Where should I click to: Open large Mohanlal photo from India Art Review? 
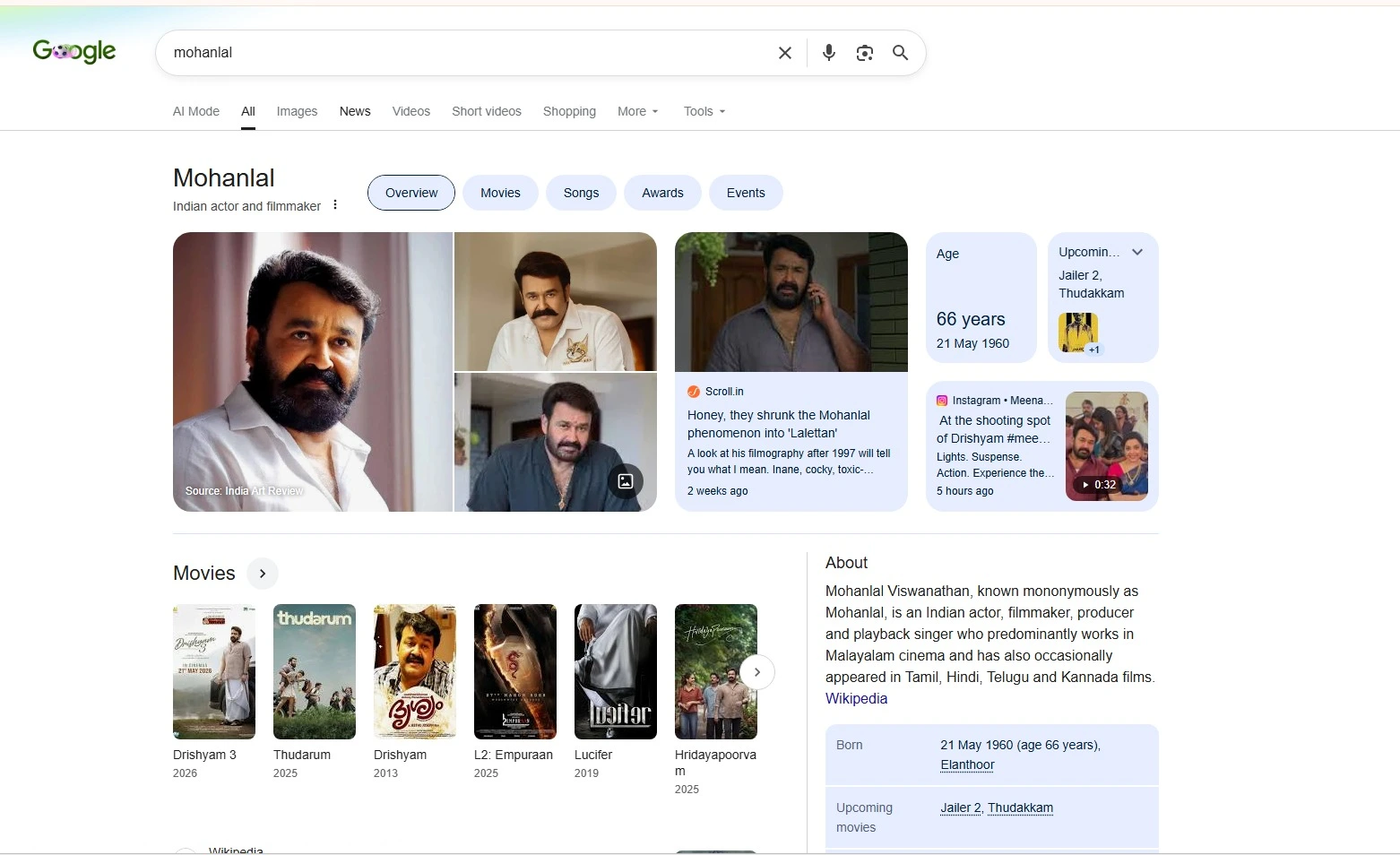click(x=313, y=372)
